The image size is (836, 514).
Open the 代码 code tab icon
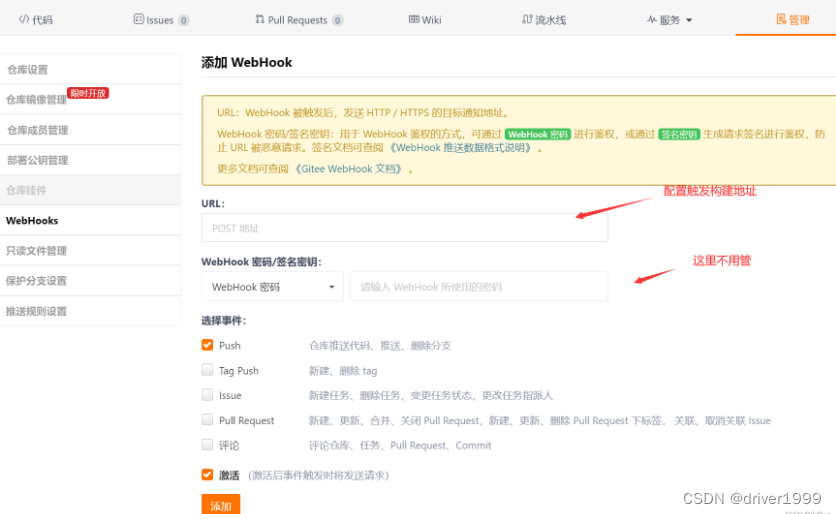pyautogui.click(x=23, y=19)
